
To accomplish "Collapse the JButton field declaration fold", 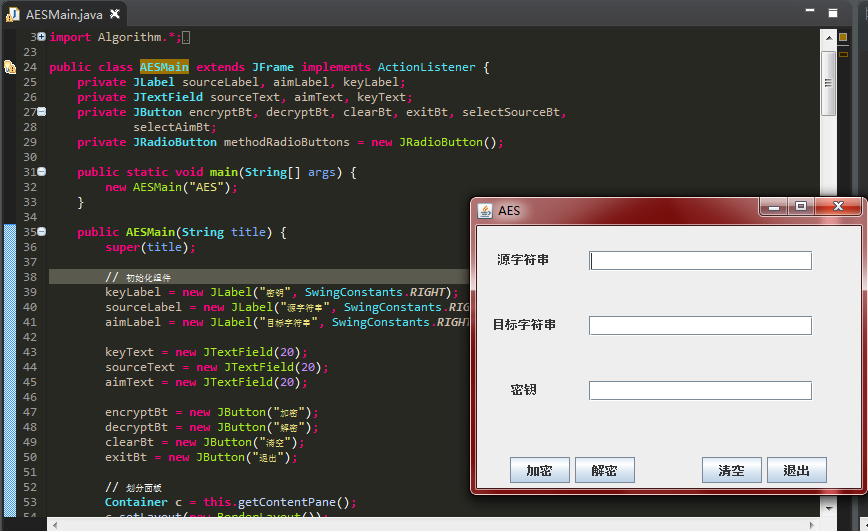I will click(42, 112).
